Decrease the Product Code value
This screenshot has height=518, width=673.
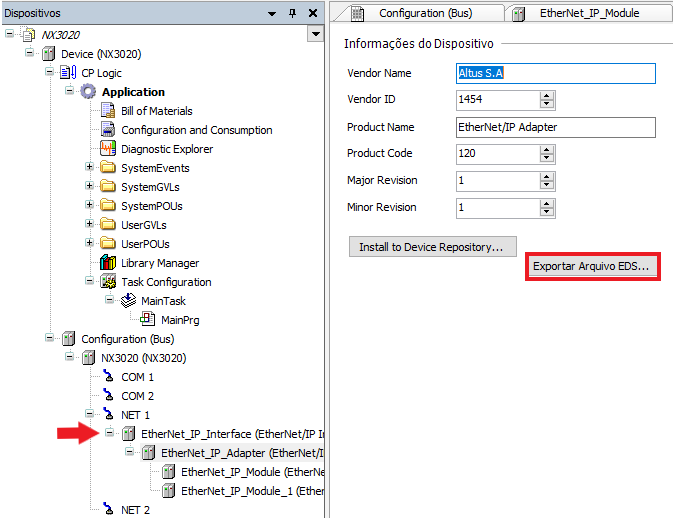547,158
